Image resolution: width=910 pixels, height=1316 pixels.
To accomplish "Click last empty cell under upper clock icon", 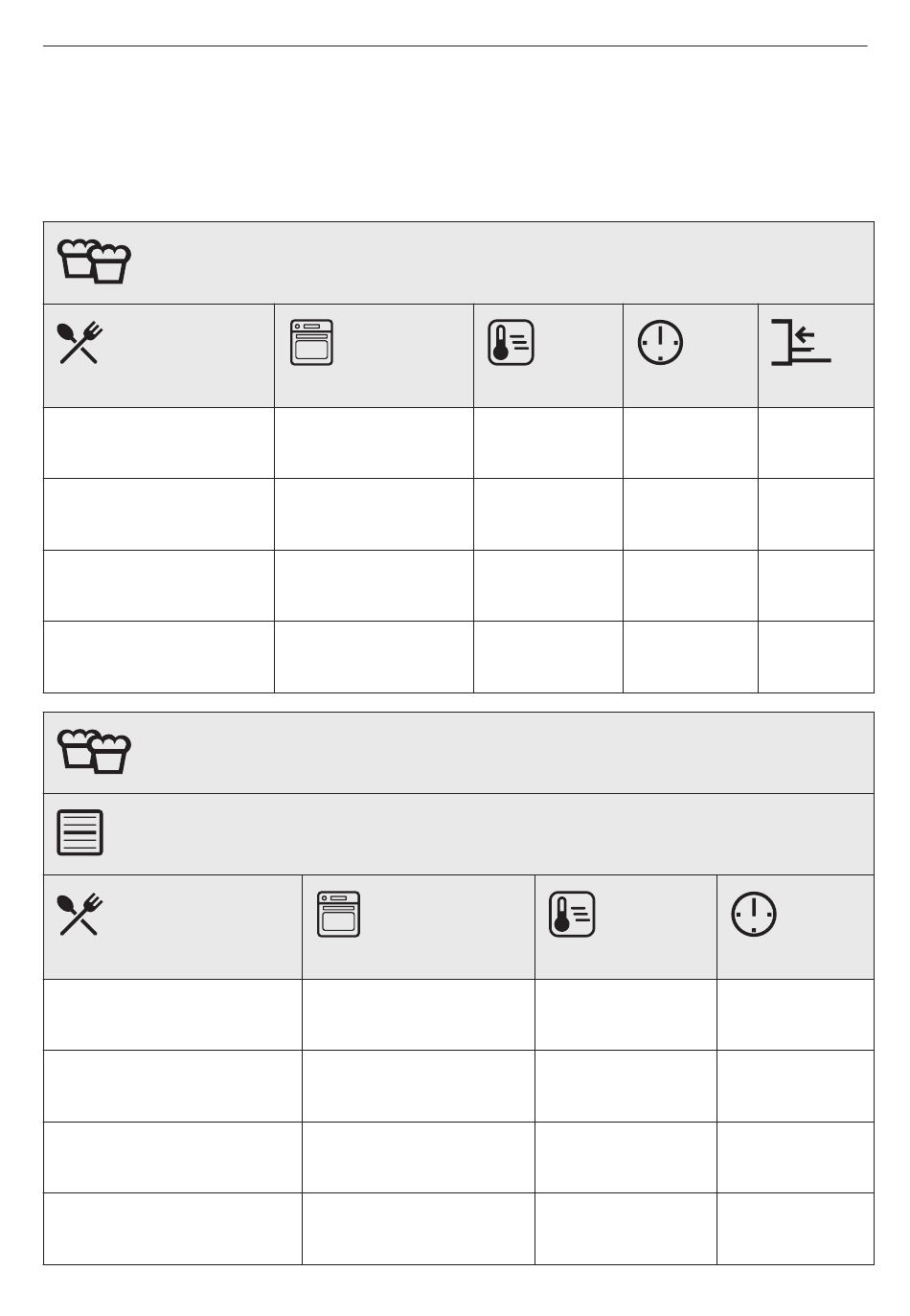I will (x=691, y=657).
